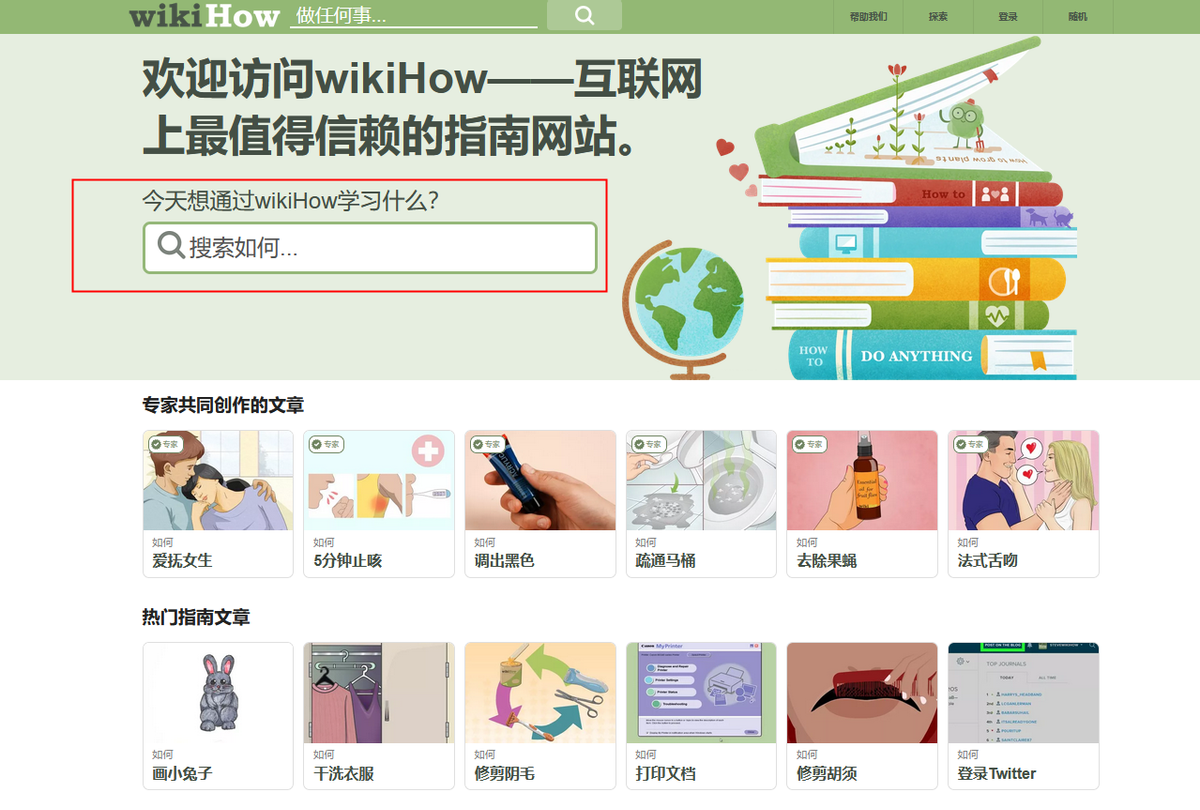Screen dimensions: 1200x810
Task: Open 登录Twitter article thumbnail
Action: (1023, 693)
